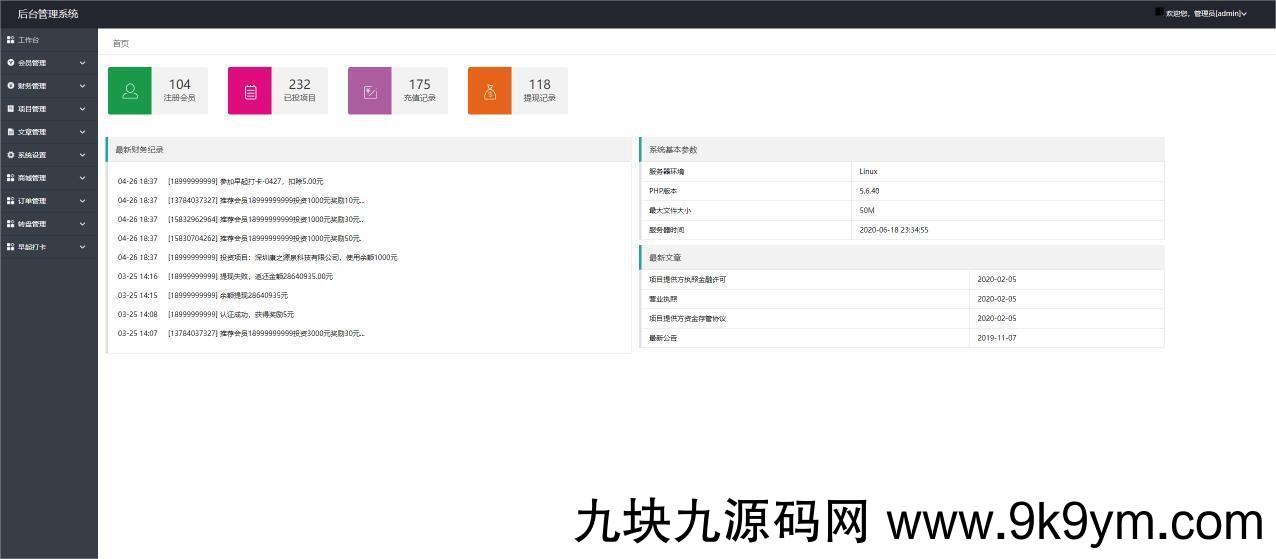Click the 项目管理 icon in sidebar
1276x559 pixels.
coord(10,109)
